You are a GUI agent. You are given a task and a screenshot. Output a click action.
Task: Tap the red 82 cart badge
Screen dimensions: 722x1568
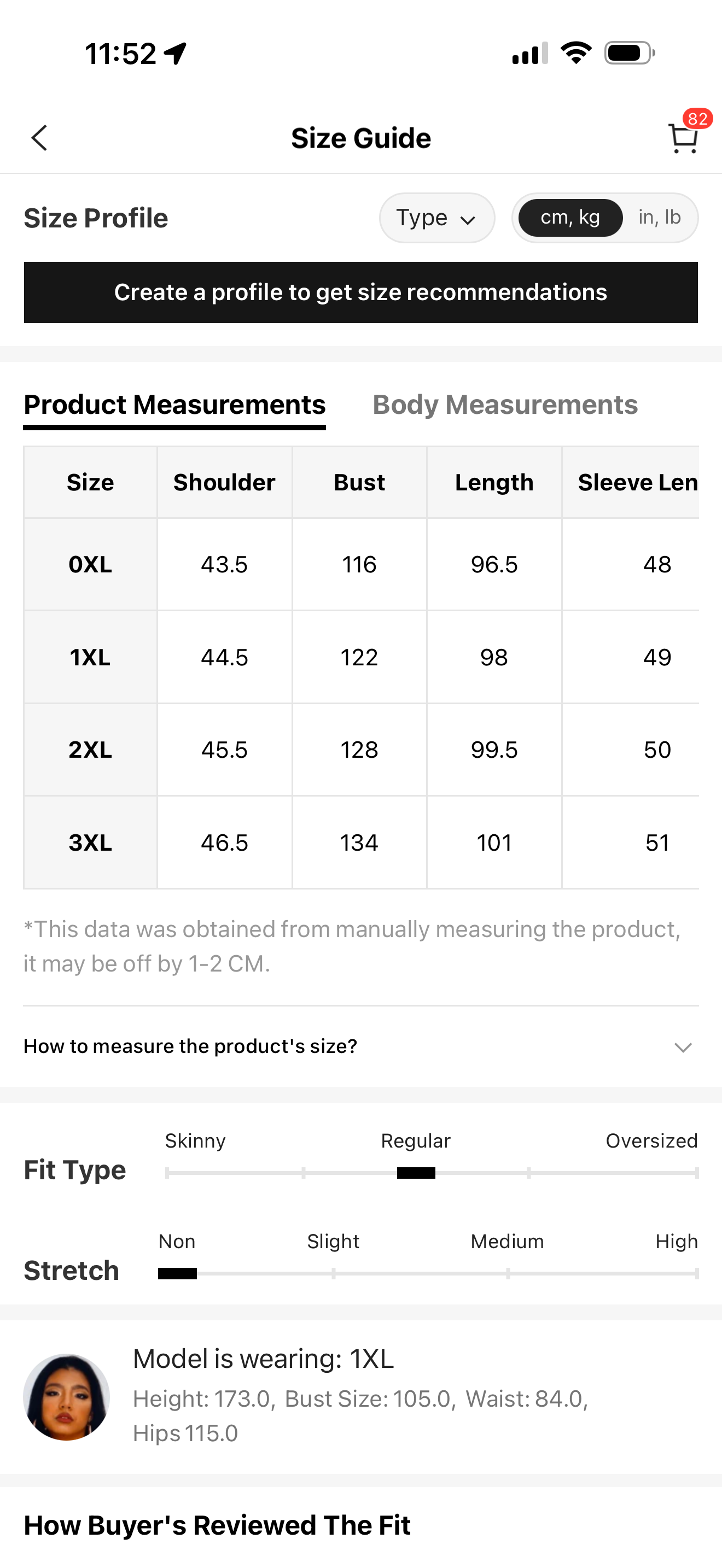(697, 118)
